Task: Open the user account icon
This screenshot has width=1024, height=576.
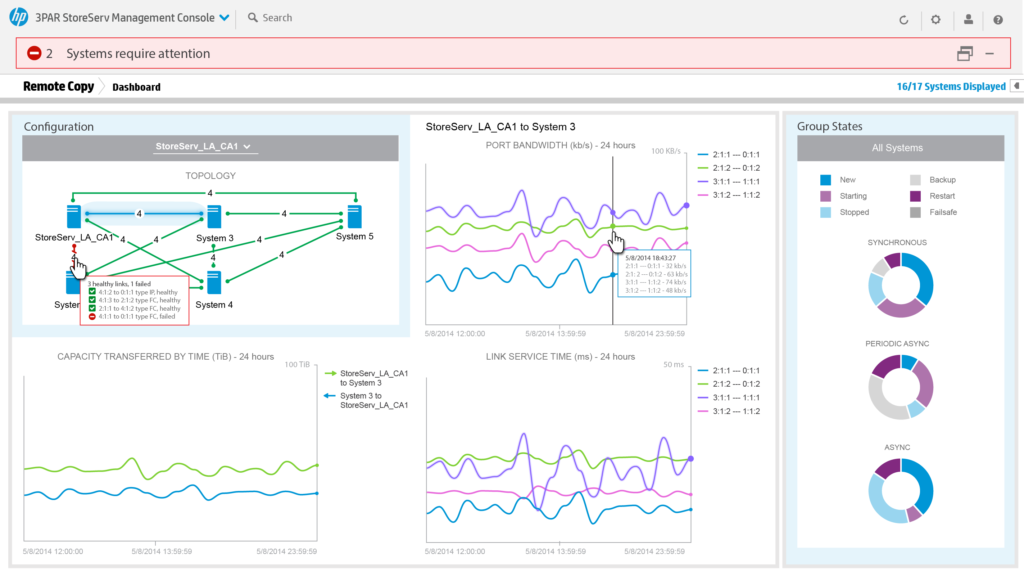Action: [x=968, y=20]
